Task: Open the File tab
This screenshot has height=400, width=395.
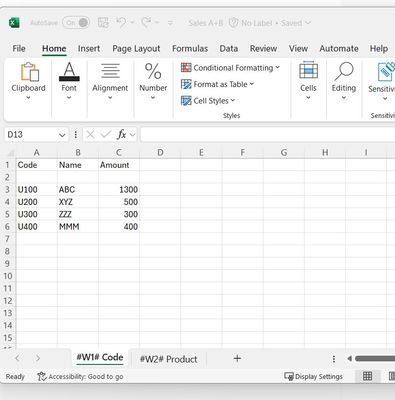Action: click(19, 49)
